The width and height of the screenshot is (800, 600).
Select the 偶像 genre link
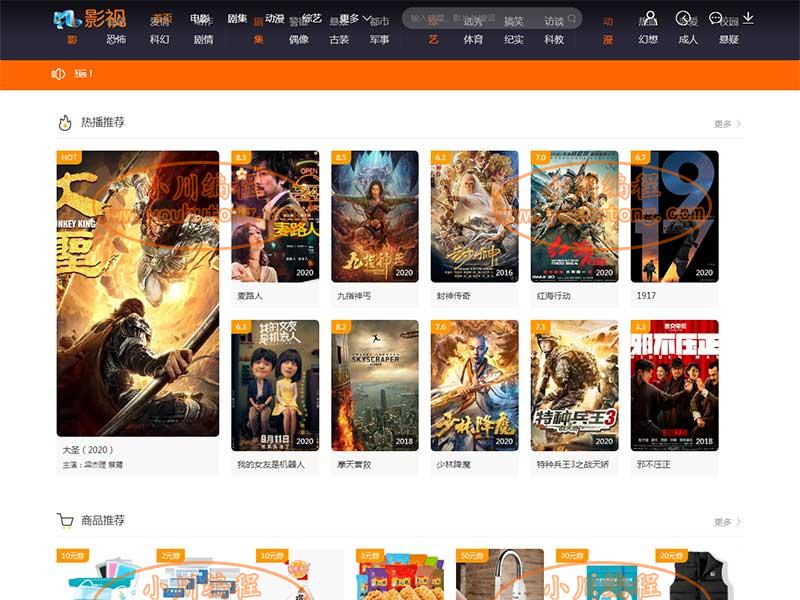click(x=299, y=39)
